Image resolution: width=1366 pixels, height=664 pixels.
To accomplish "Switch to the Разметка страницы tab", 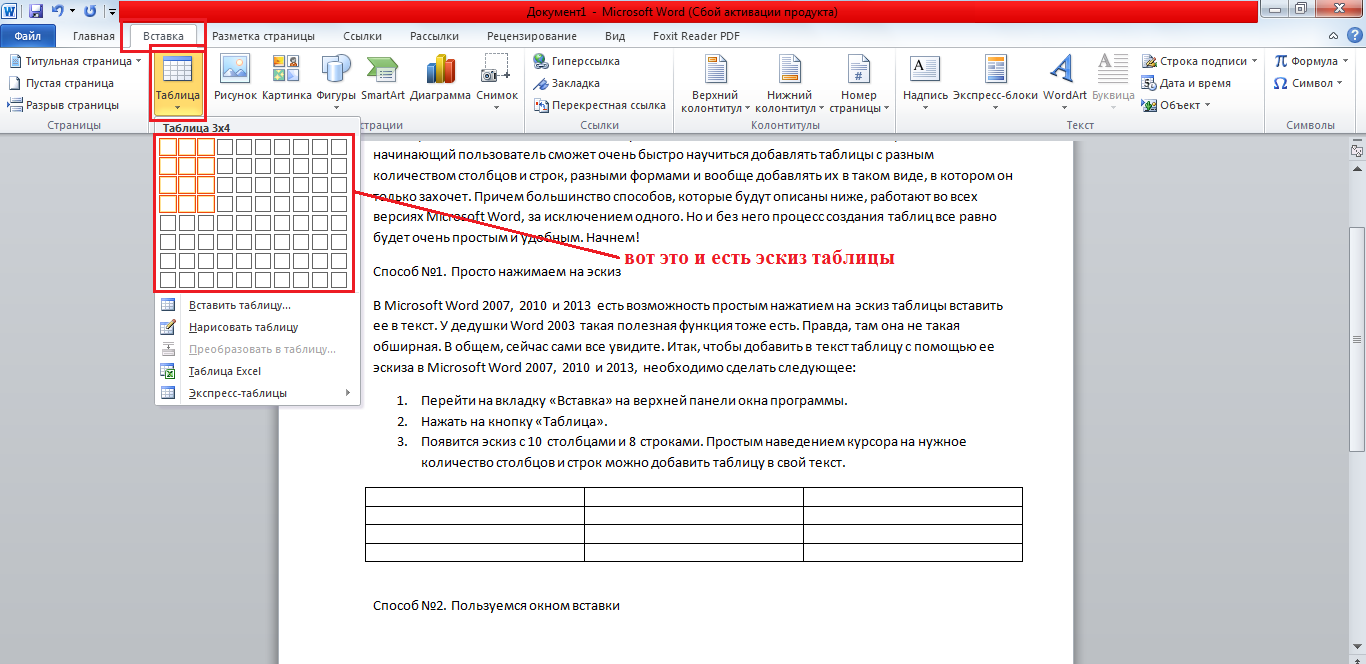I will point(263,36).
